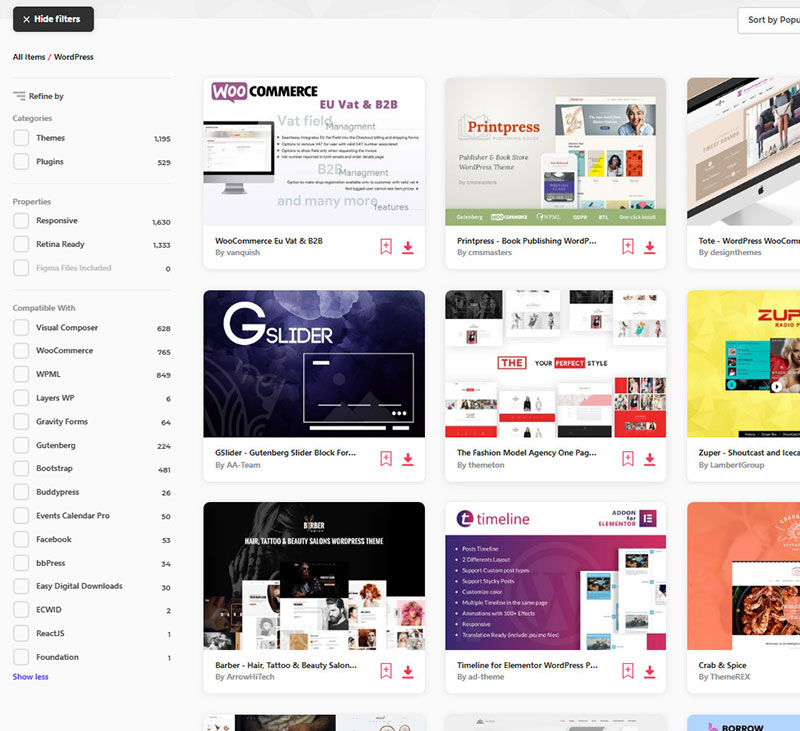Click the Refine by filter icon
The image size is (800, 731).
point(19,96)
